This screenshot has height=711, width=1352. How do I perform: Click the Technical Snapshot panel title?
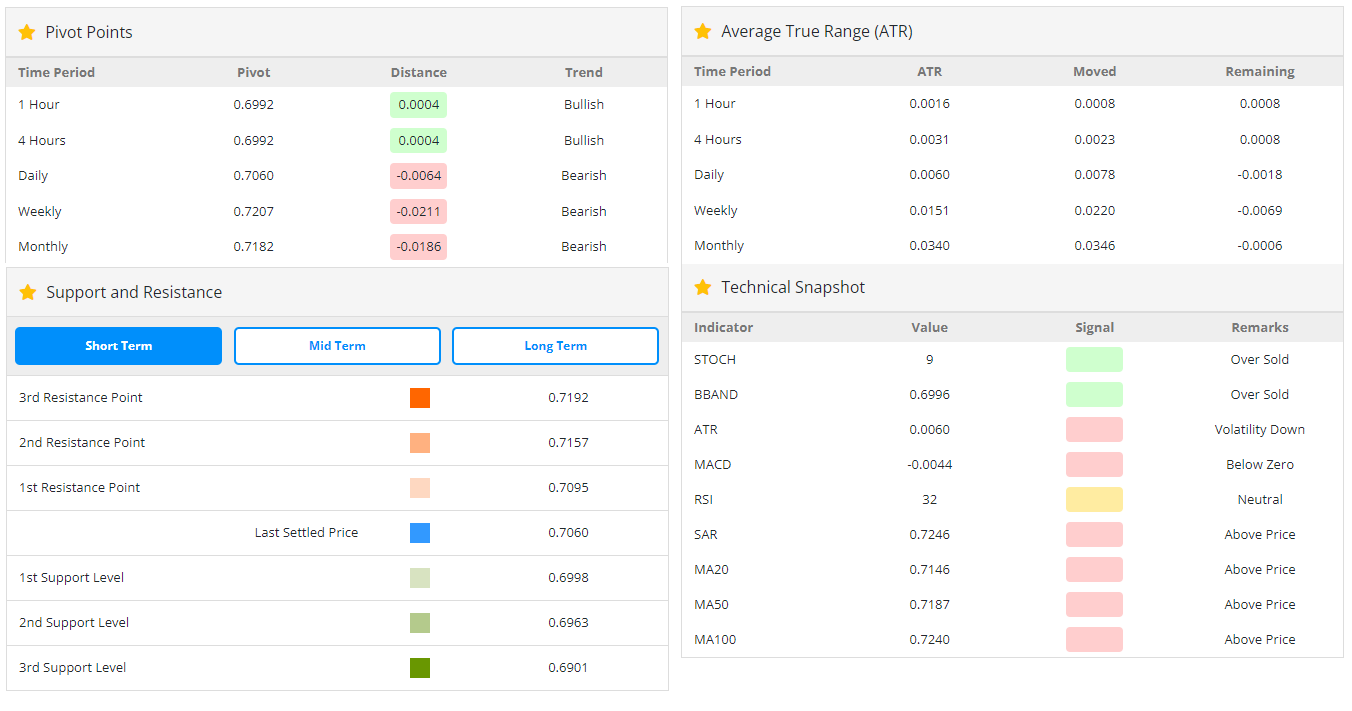[x=793, y=287]
